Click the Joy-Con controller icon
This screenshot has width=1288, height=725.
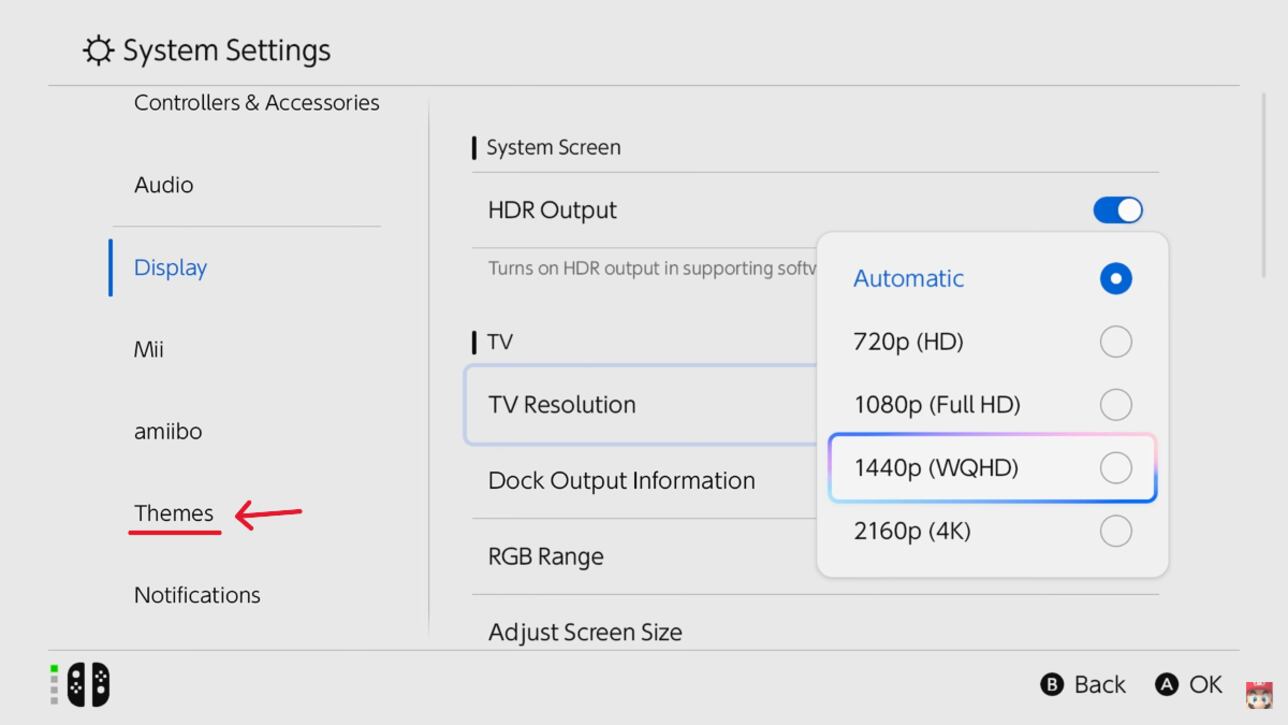click(x=88, y=685)
